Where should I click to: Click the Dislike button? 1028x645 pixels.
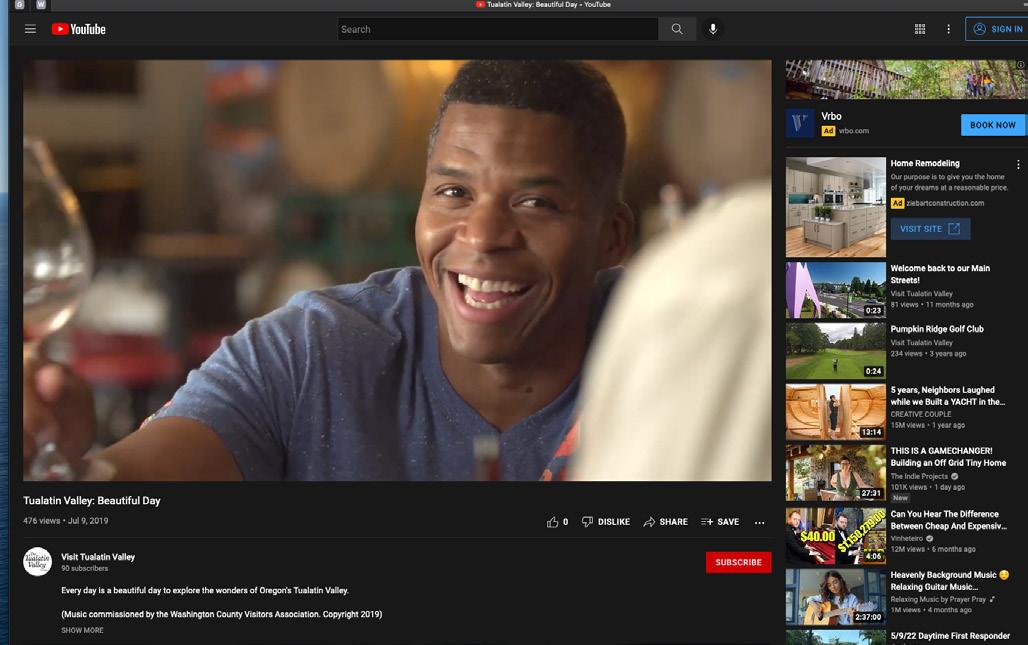[606, 522]
